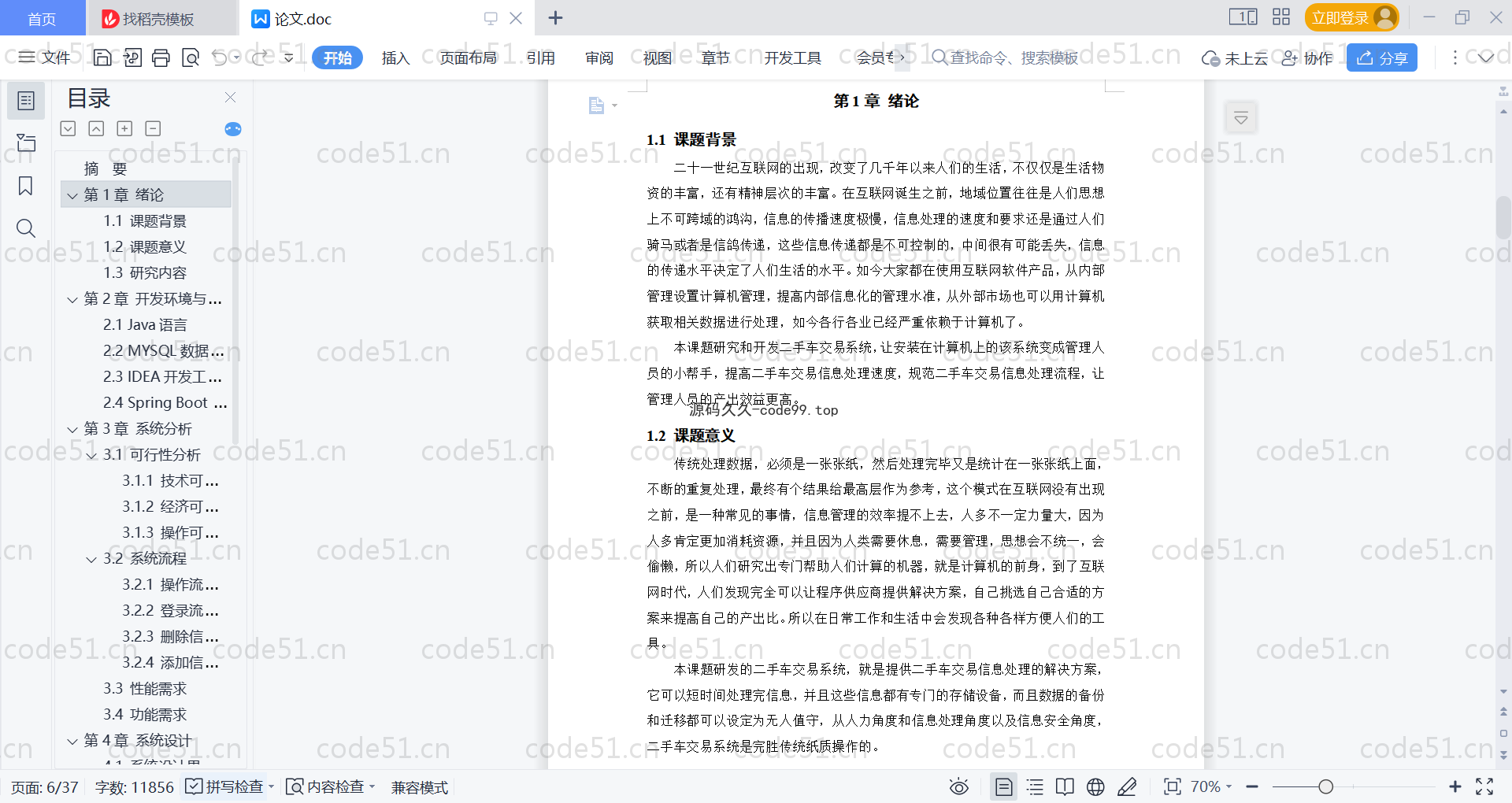The height and width of the screenshot is (803, 1512).
Task: Switch to web layout view icon
Action: tap(1095, 786)
